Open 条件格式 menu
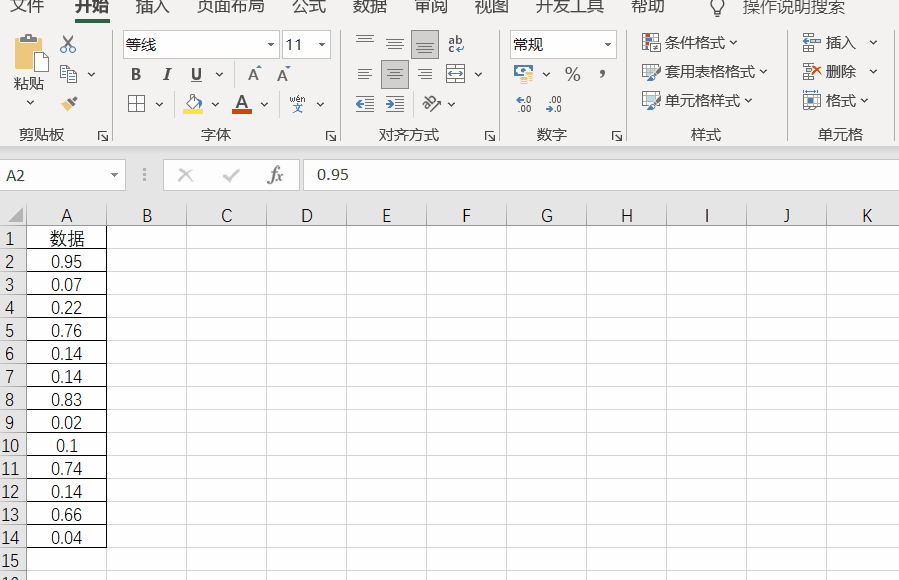Screen dimensions: 899x580 690,42
